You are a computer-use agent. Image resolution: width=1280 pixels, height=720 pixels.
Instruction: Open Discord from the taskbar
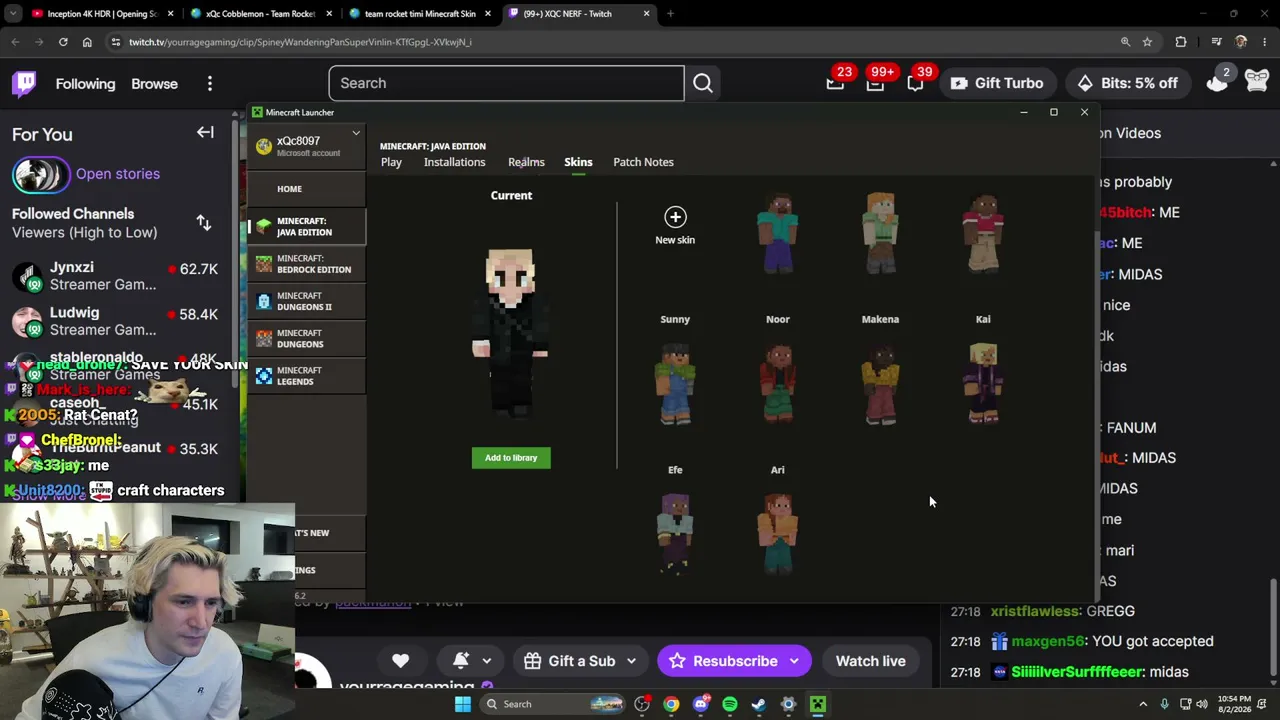700,704
